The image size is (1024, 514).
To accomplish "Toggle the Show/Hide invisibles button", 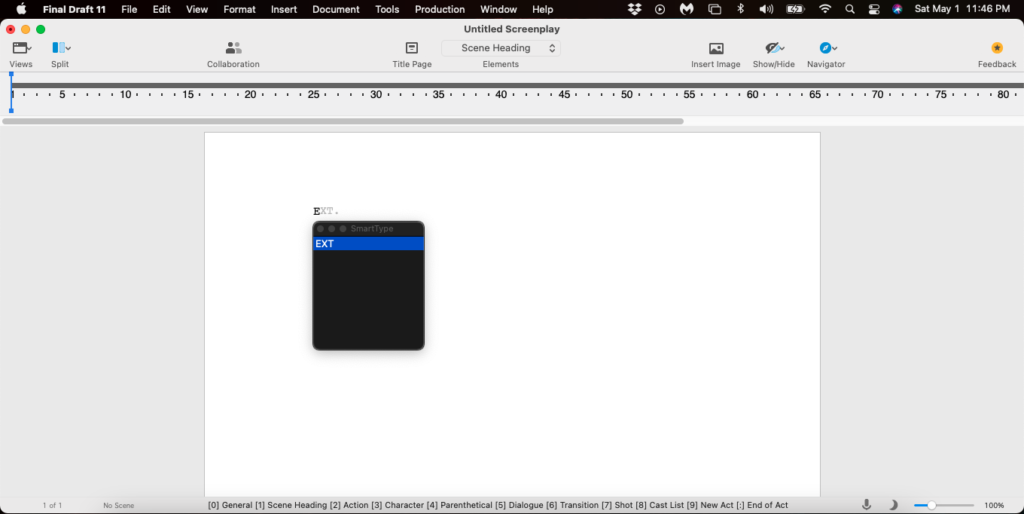I will click(x=772, y=48).
